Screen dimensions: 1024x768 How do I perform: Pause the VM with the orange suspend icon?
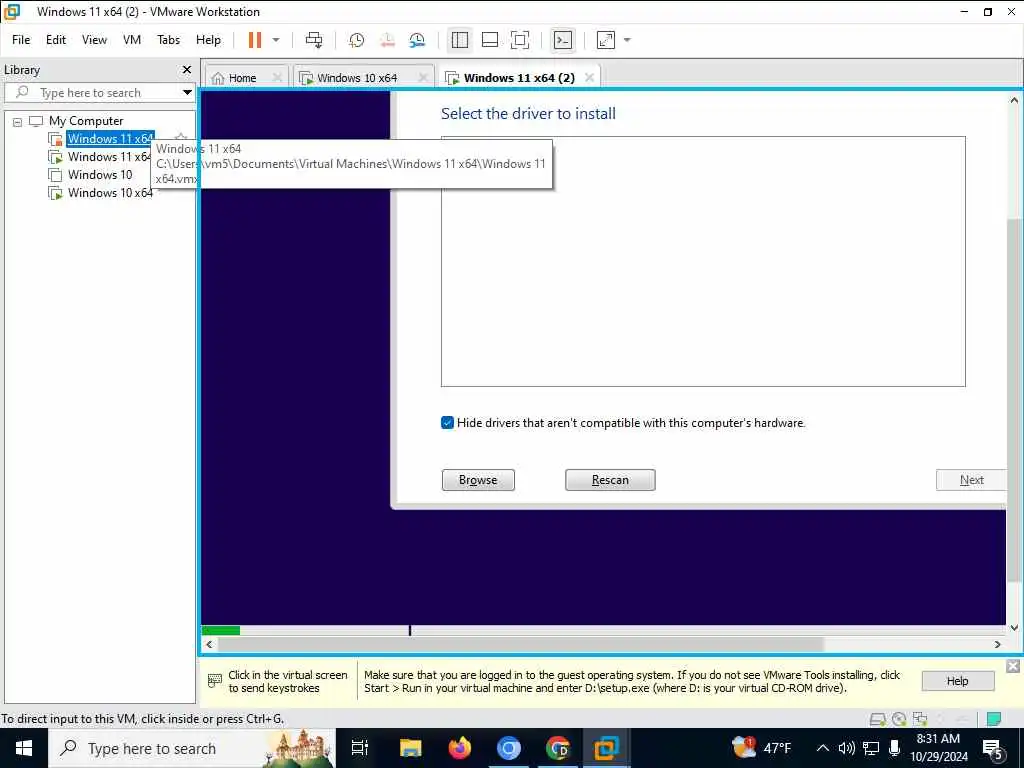(x=255, y=40)
